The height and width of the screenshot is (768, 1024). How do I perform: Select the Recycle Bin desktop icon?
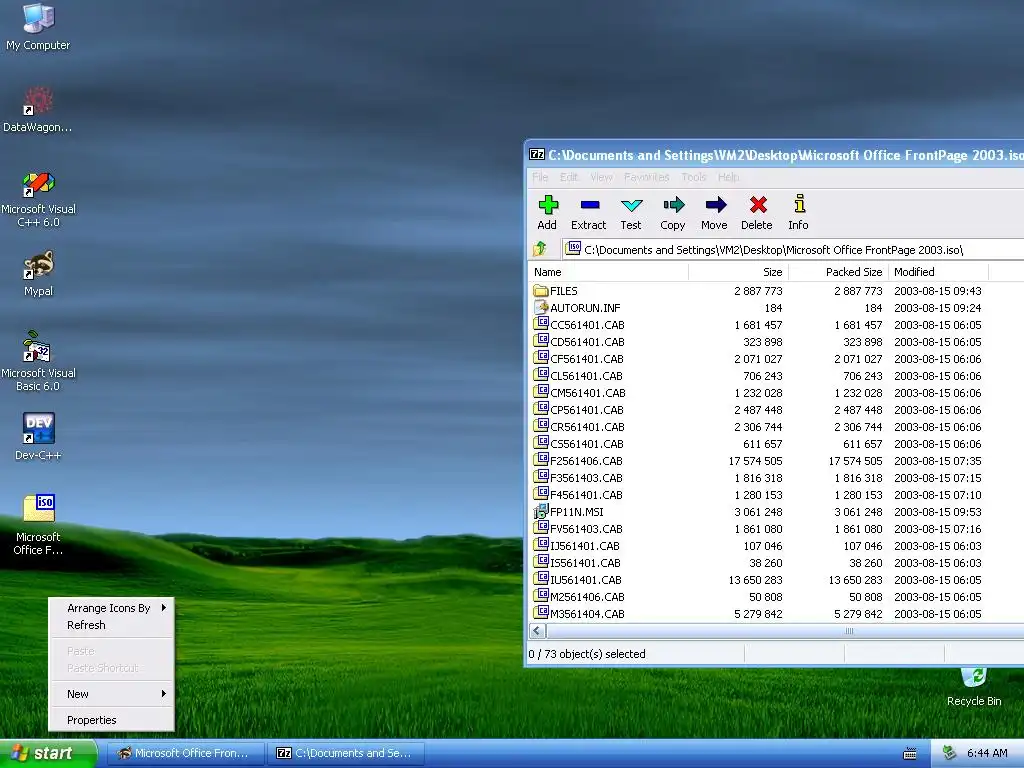pos(973,678)
